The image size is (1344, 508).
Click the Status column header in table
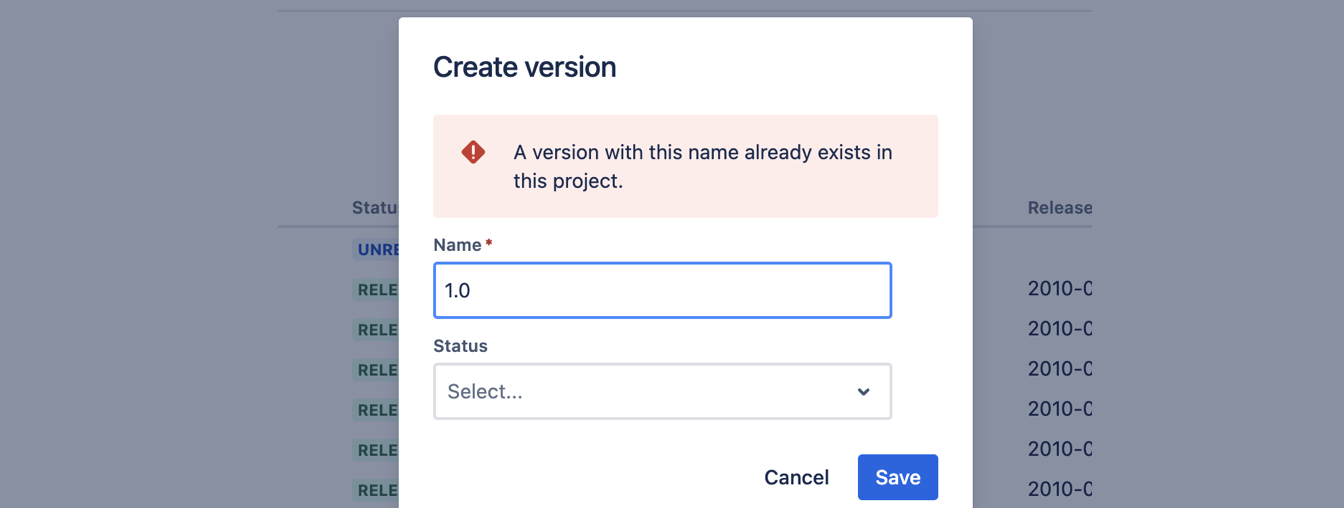[x=375, y=208]
